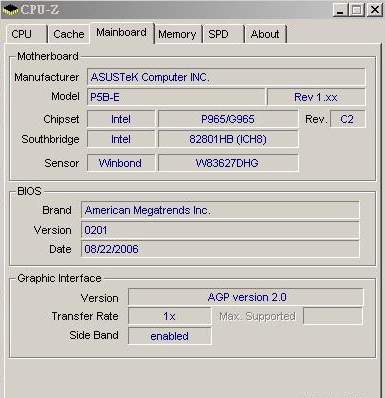
Task: Click the BIOS version 0201 field
Action: click(220, 230)
